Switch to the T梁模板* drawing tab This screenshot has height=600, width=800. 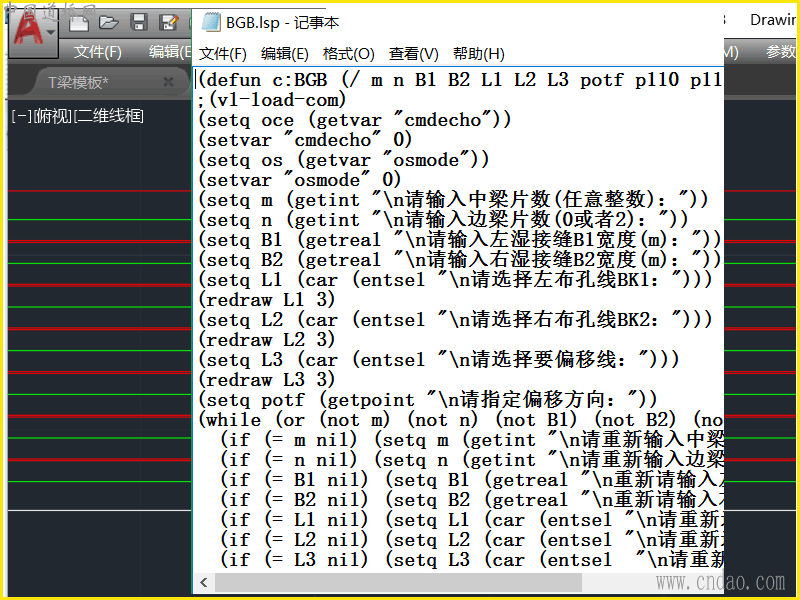78,82
